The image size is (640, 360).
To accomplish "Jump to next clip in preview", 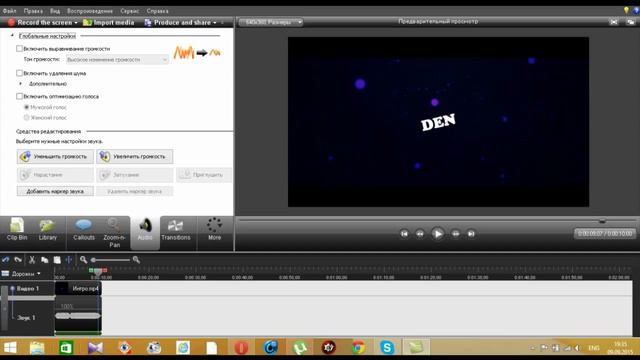I will (x=471, y=234).
